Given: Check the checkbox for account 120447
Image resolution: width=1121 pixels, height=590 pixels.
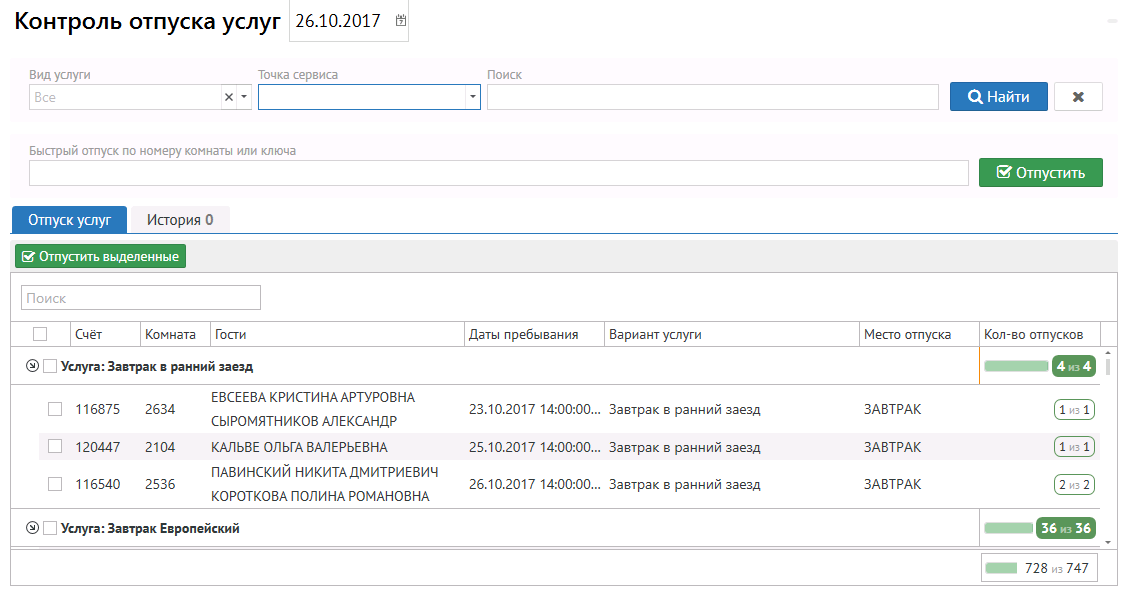Looking at the screenshot, I should (x=55, y=446).
